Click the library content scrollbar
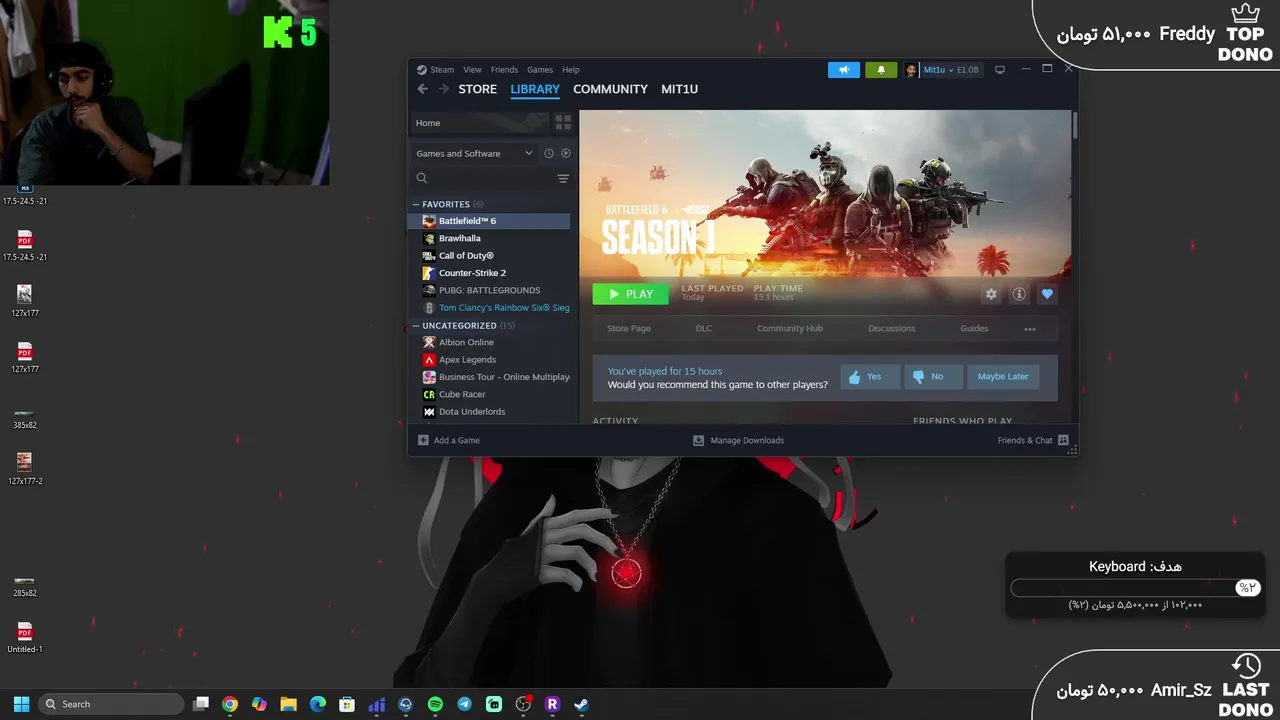Image resolution: width=1280 pixels, height=720 pixels. pos(1074,125)
